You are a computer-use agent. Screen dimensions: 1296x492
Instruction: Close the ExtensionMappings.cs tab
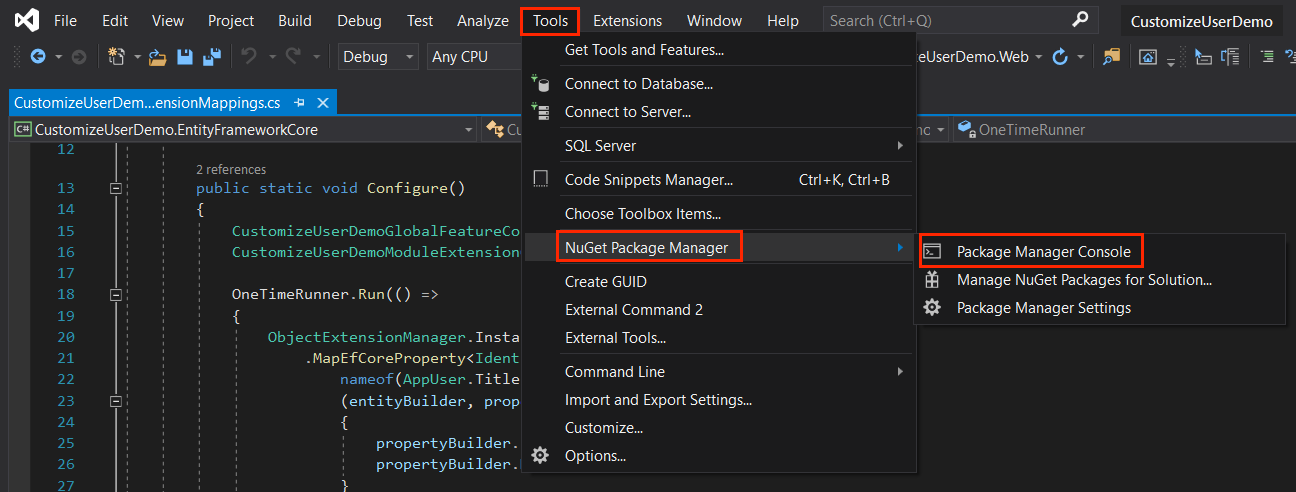[x=323, y=103]
